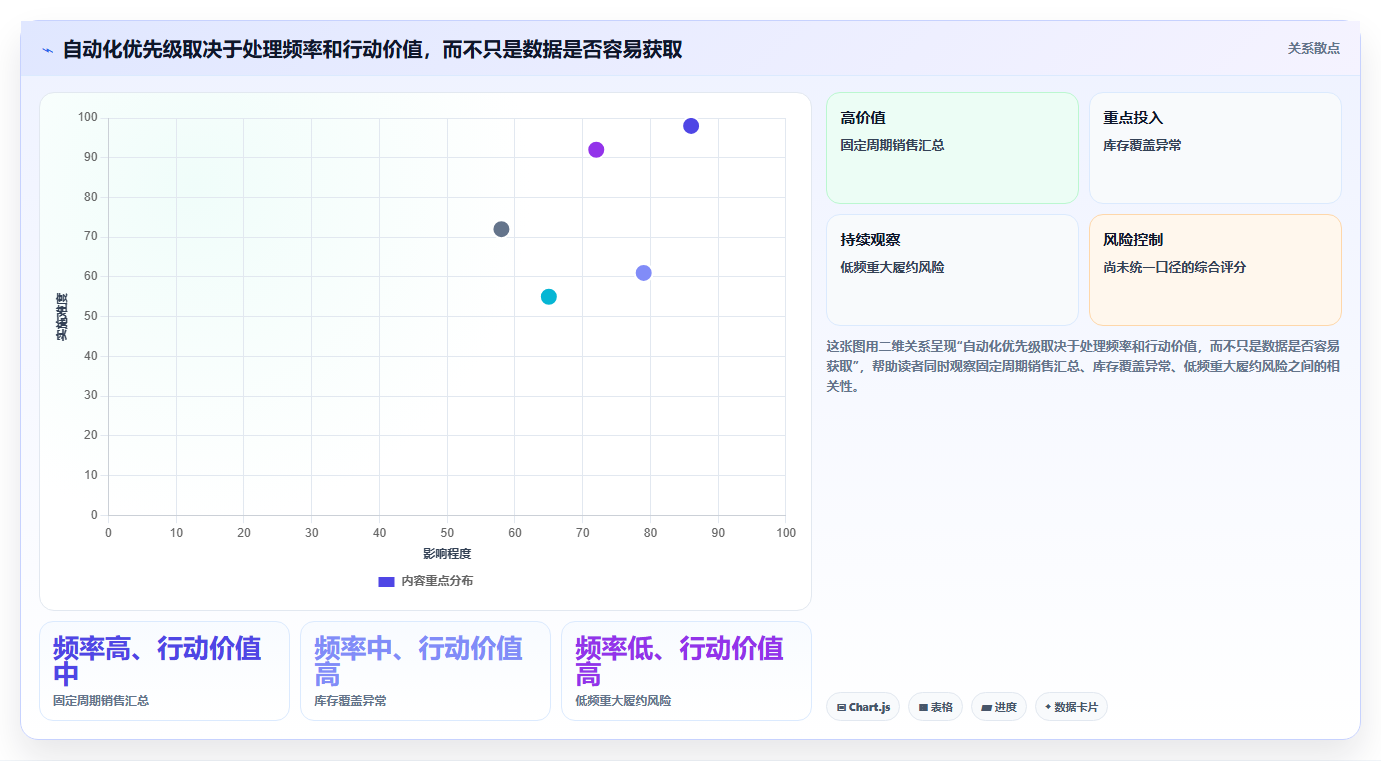Click the 影响程度 x-axis title
The image size is (1381, 761).
click(447, 554)
